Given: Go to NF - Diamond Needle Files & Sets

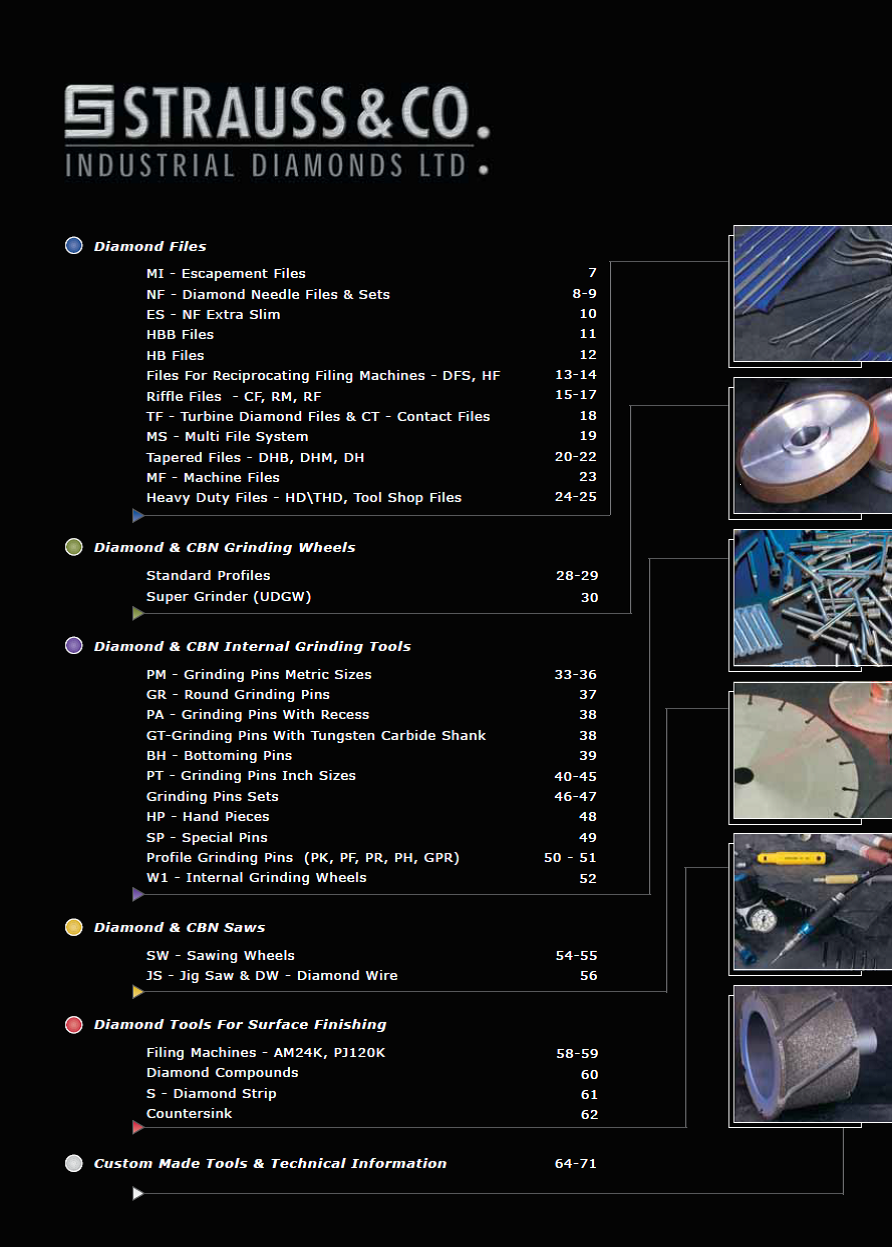Looking at the screenshot, I should coord(268,294).
